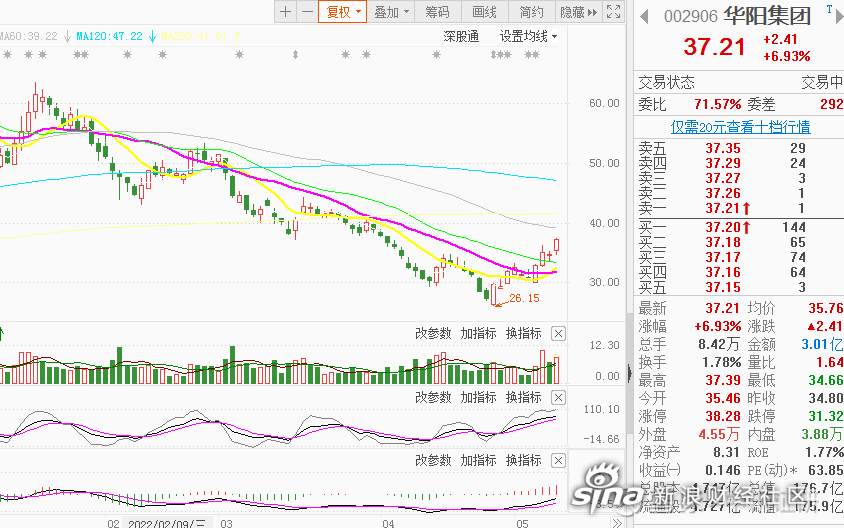The height and width of the screenshot is (528, 844).
Task: Click the 外盘 4.55万 value
Action: [x=719, y=434]
